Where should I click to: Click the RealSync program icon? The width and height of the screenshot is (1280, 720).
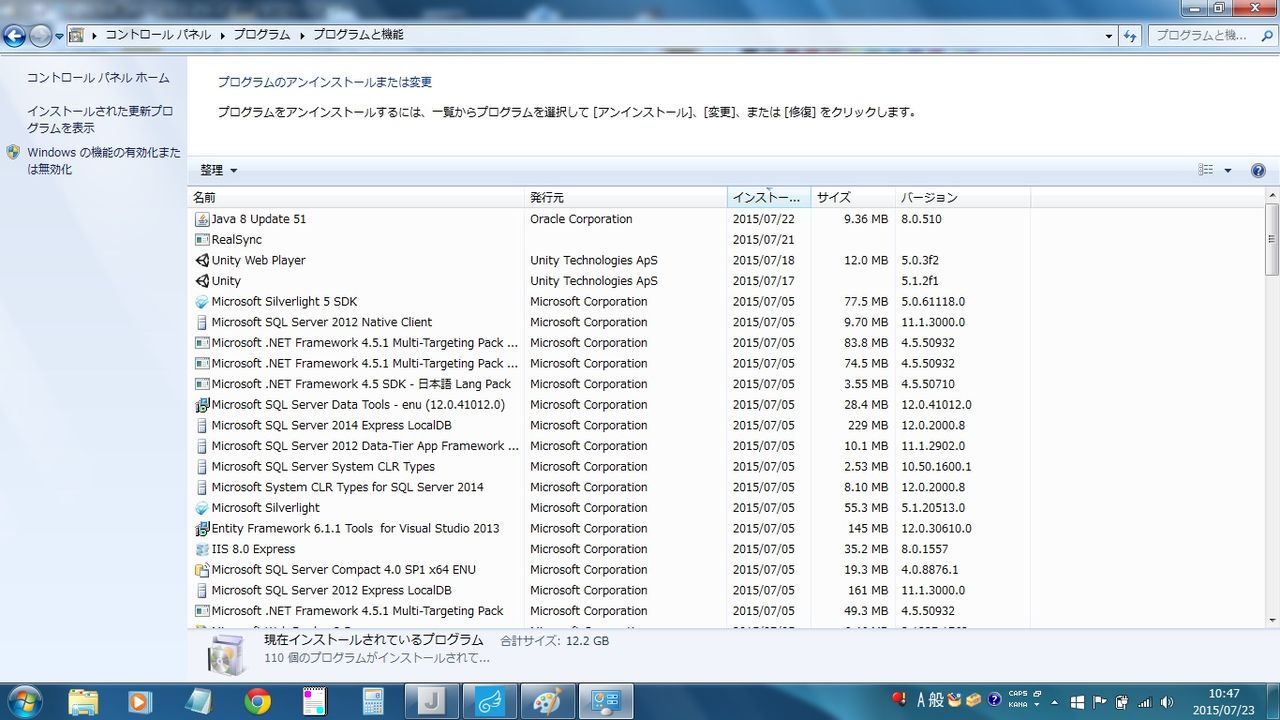(202, 240)
